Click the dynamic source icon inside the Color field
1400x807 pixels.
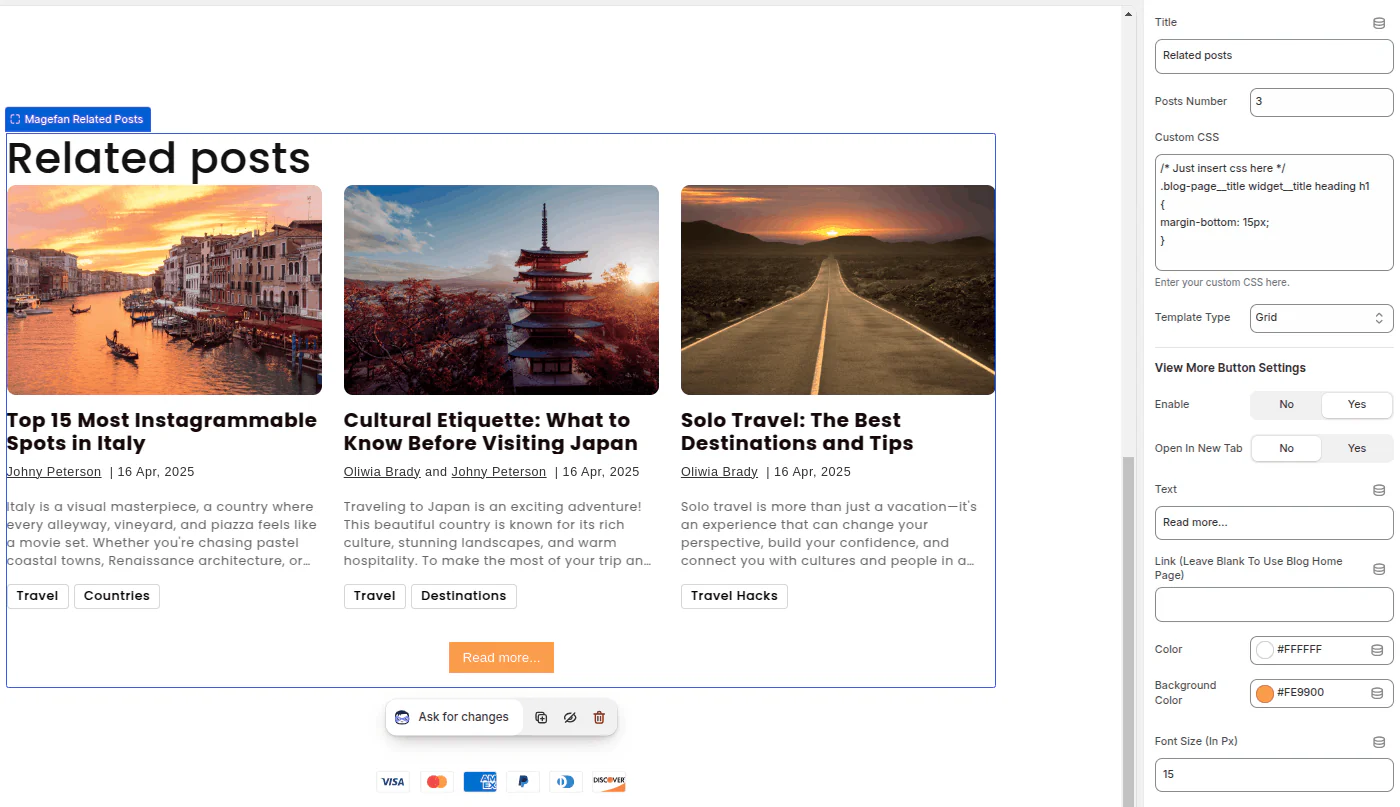click(1377, 650)
